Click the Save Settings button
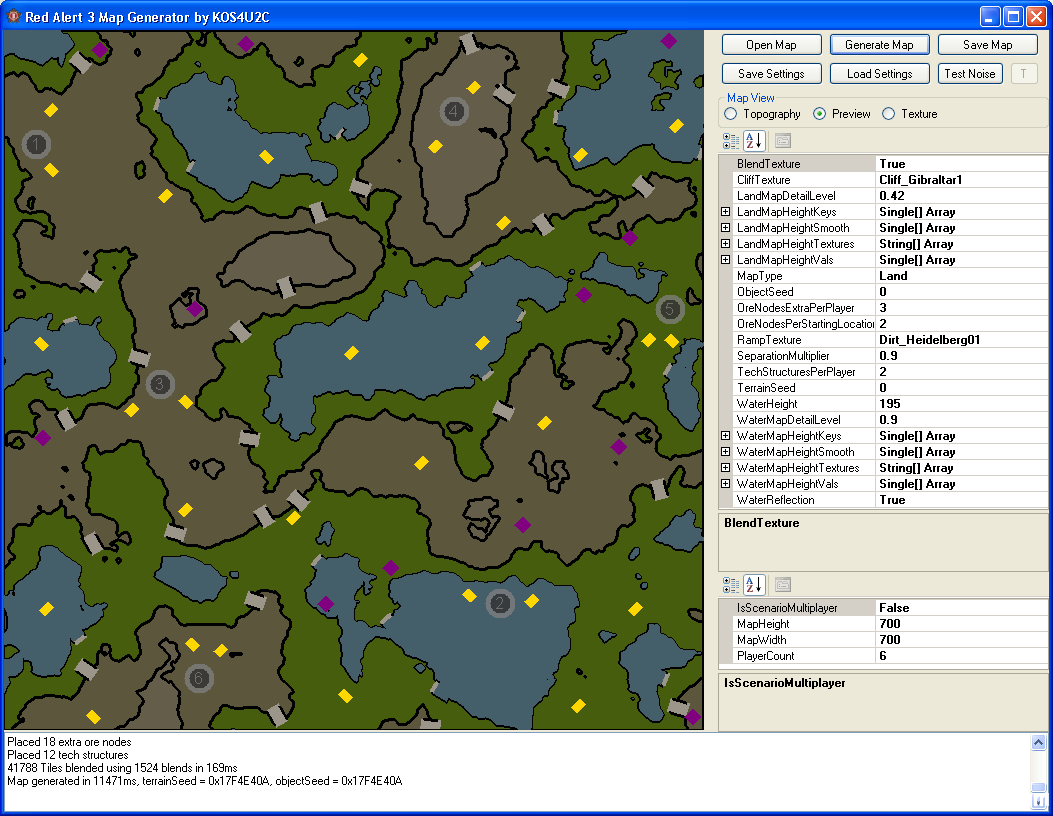Viewport: 1053px width, 816px height. point(772,74)
